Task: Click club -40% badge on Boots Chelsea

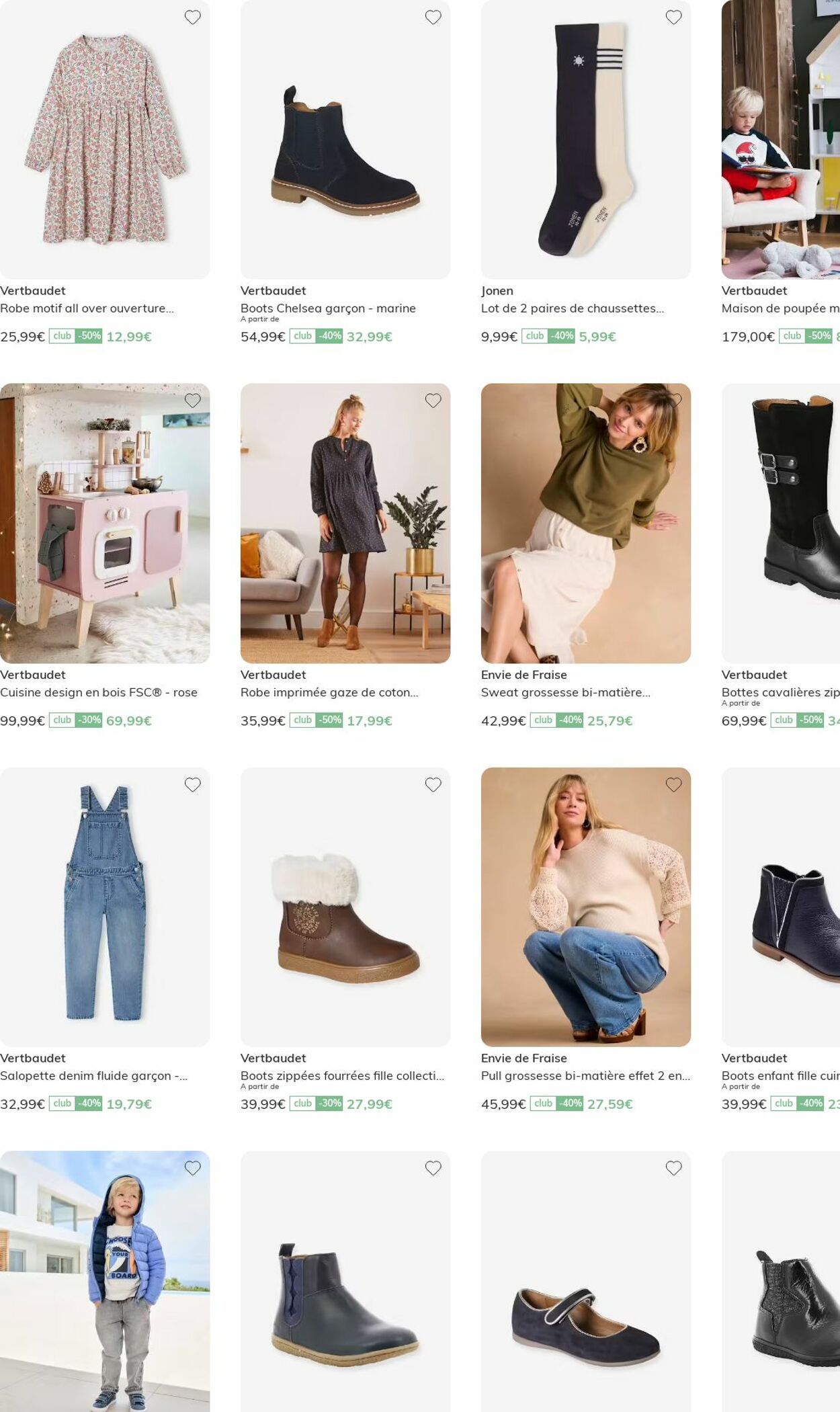Action: click(x=317, y=336)
